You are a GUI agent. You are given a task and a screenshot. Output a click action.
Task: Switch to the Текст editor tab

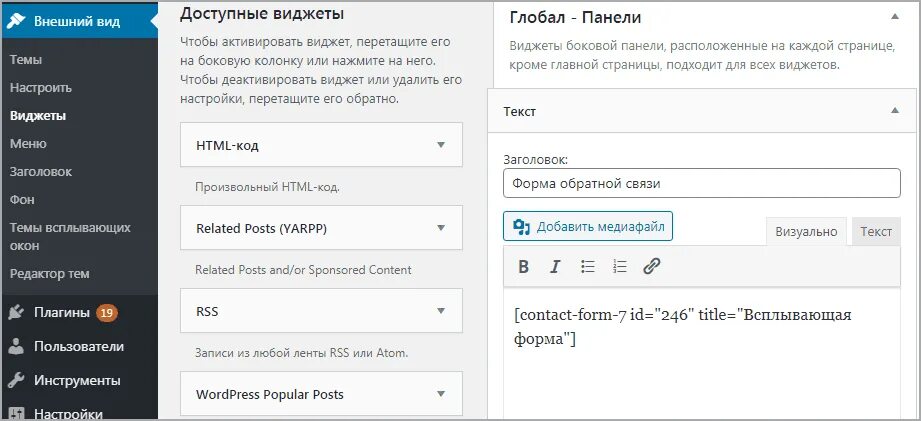coord(876,231)
